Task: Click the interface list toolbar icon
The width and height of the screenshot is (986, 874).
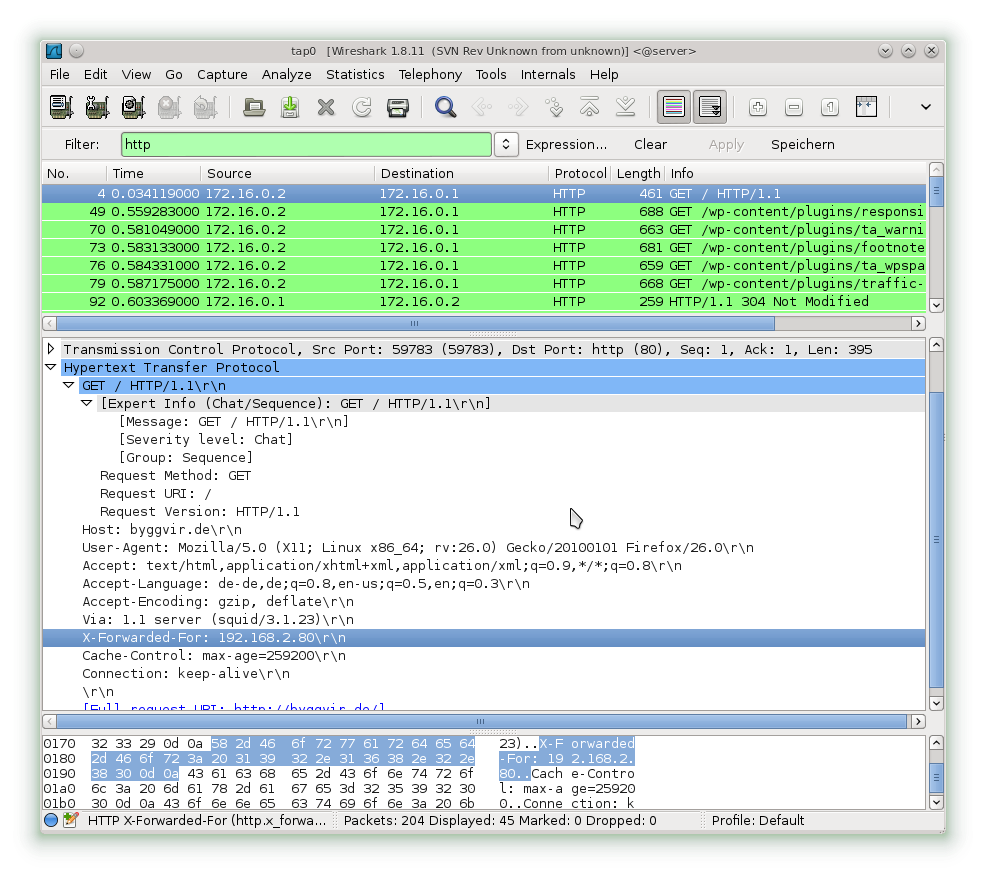Action: pyautogui.click(x=61, y=107)
